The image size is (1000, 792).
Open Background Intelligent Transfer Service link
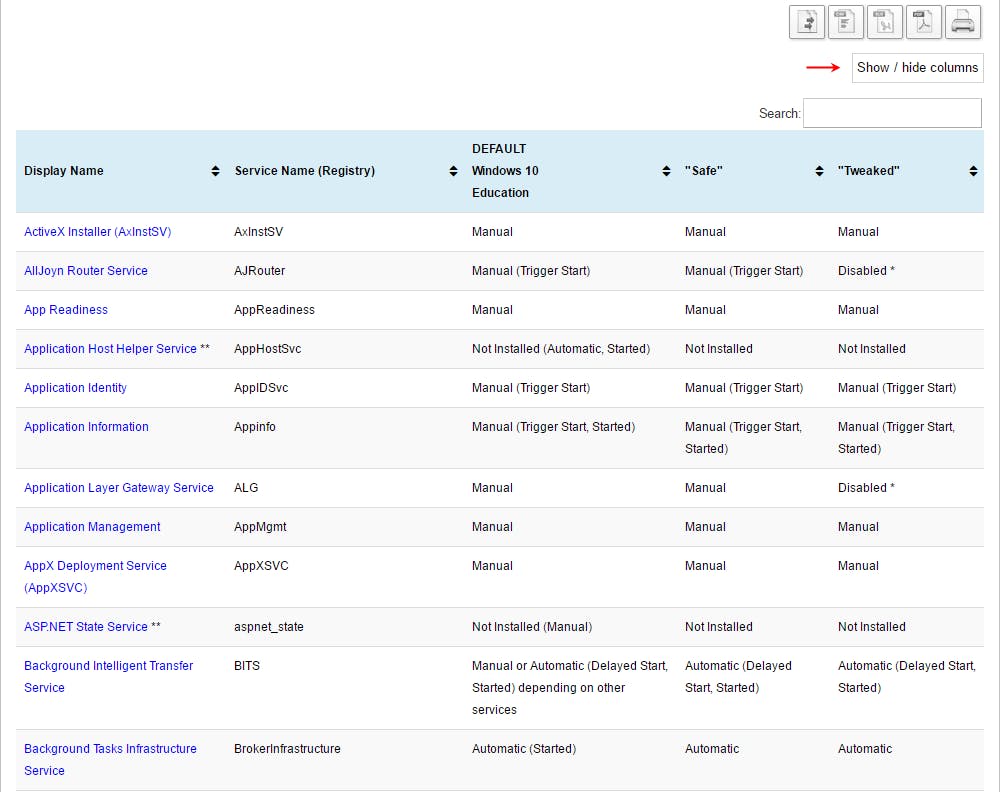coord(108,666)
